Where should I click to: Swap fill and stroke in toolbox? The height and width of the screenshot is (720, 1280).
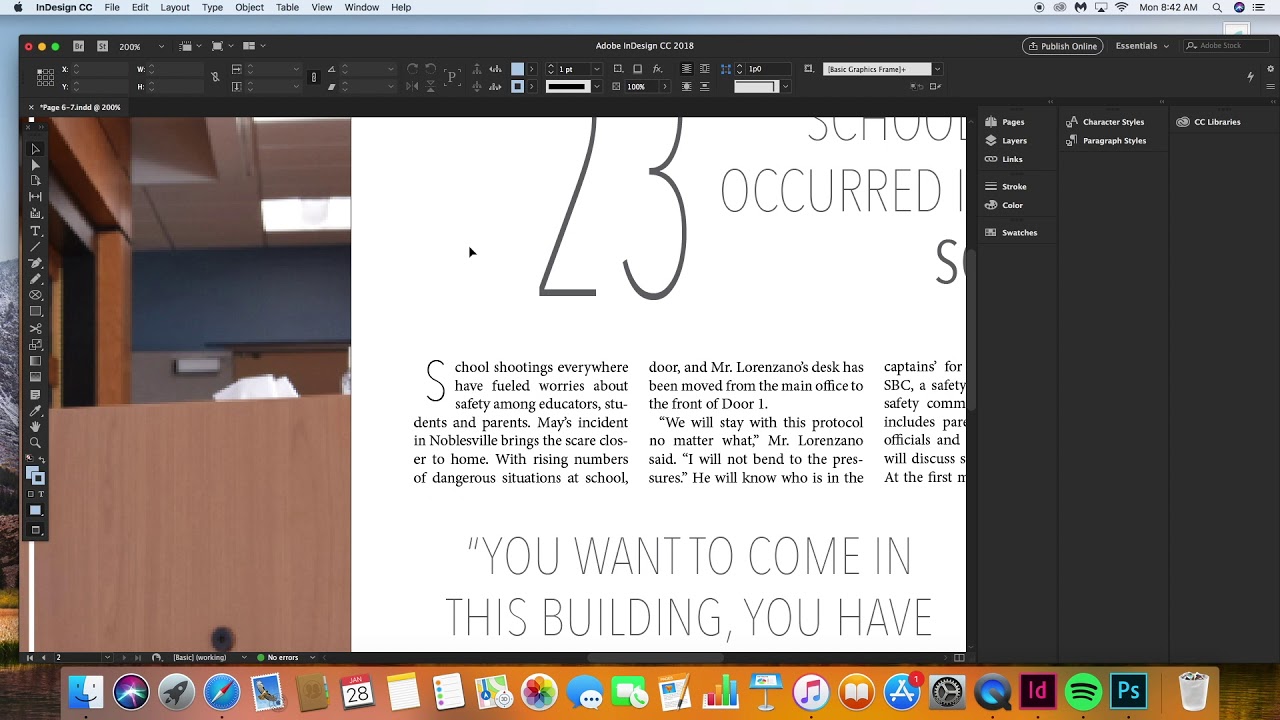pyautogui.click(x=41, y=460)
